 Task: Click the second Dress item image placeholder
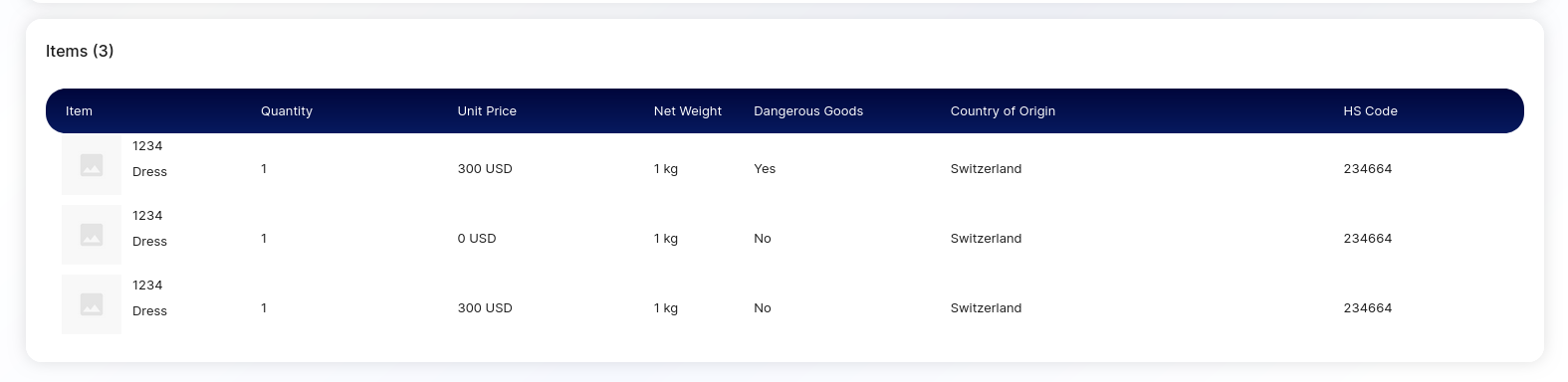tap(92, 235)
